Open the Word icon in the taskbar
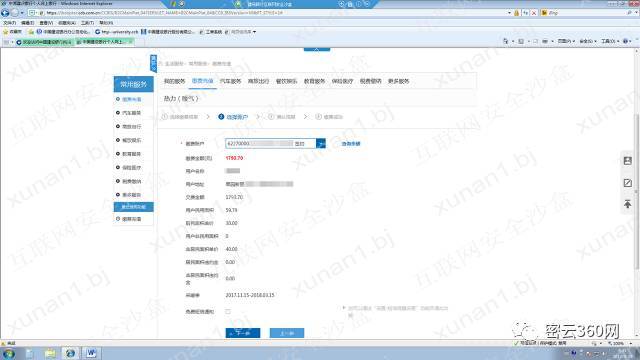The image size is (640, 360). (91, 353)
